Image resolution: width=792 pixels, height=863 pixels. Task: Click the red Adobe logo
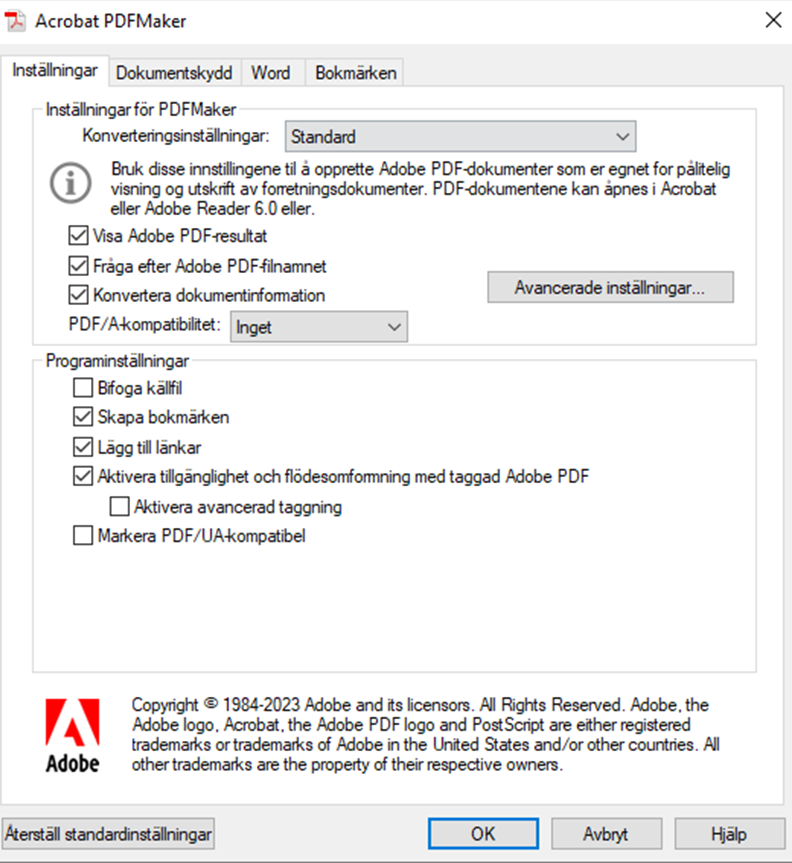(73, 735)
